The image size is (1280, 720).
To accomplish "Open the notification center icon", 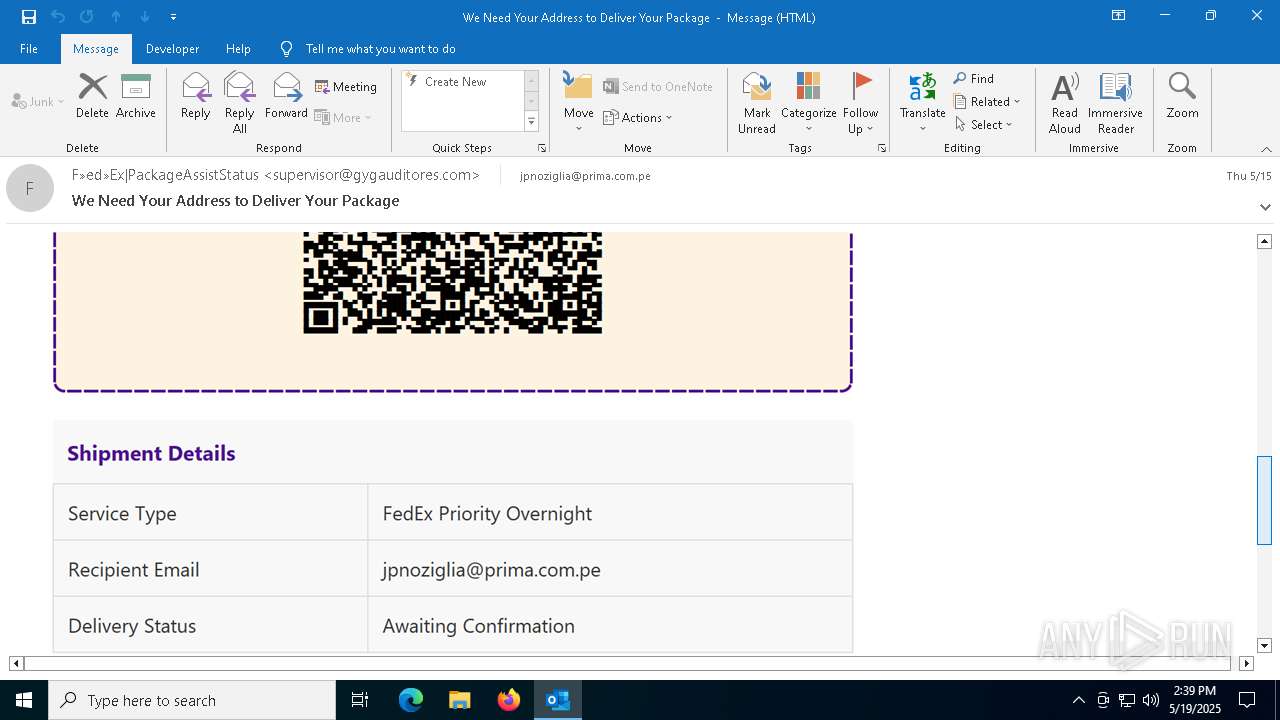I will click(1247, 700).
